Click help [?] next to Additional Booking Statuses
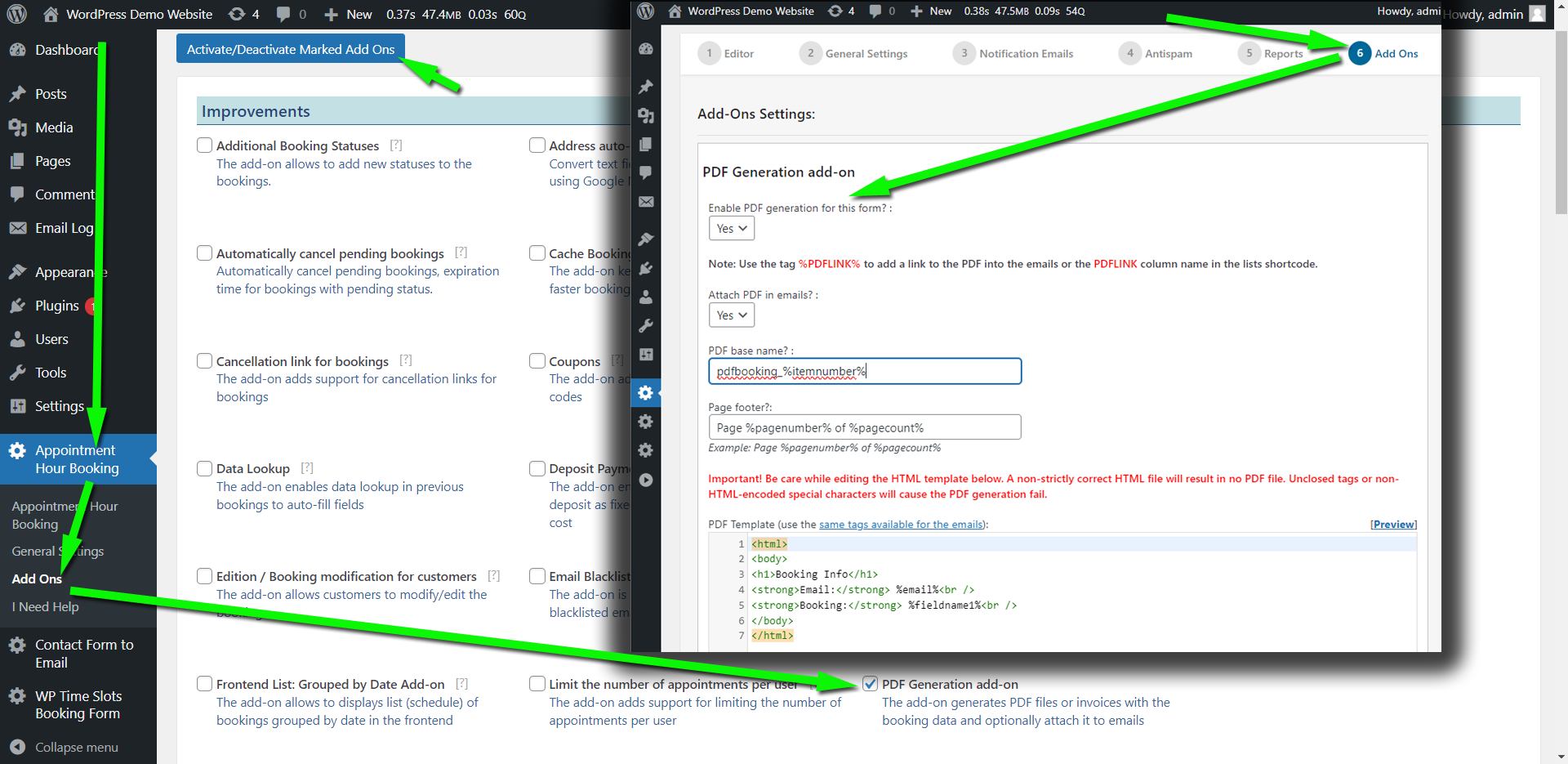Image resolution: width=1568 pixels, height=764 pixels. [396, 145]
